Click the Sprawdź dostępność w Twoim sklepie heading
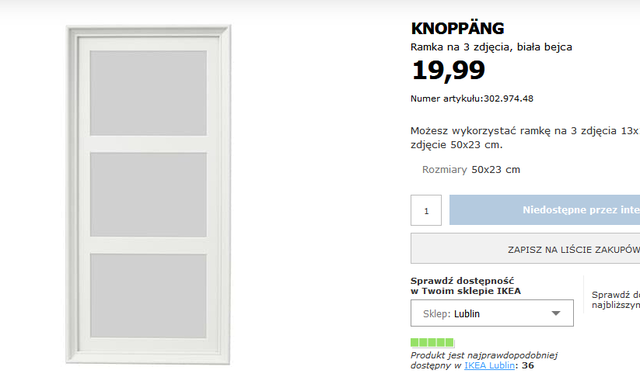This screenshot has height=377, width=640. coord(466,286)
